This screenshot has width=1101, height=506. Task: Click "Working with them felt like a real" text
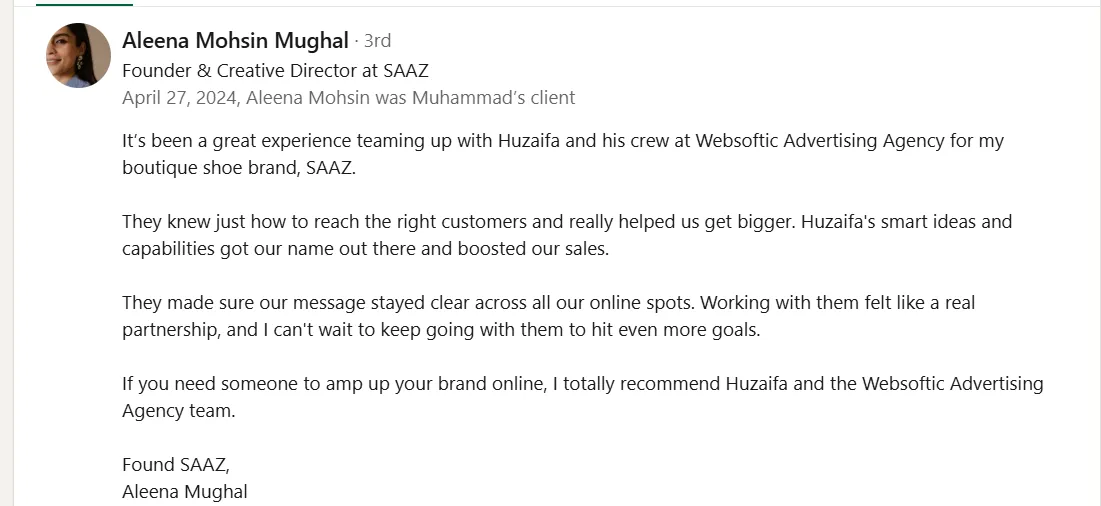pos(838,303)
